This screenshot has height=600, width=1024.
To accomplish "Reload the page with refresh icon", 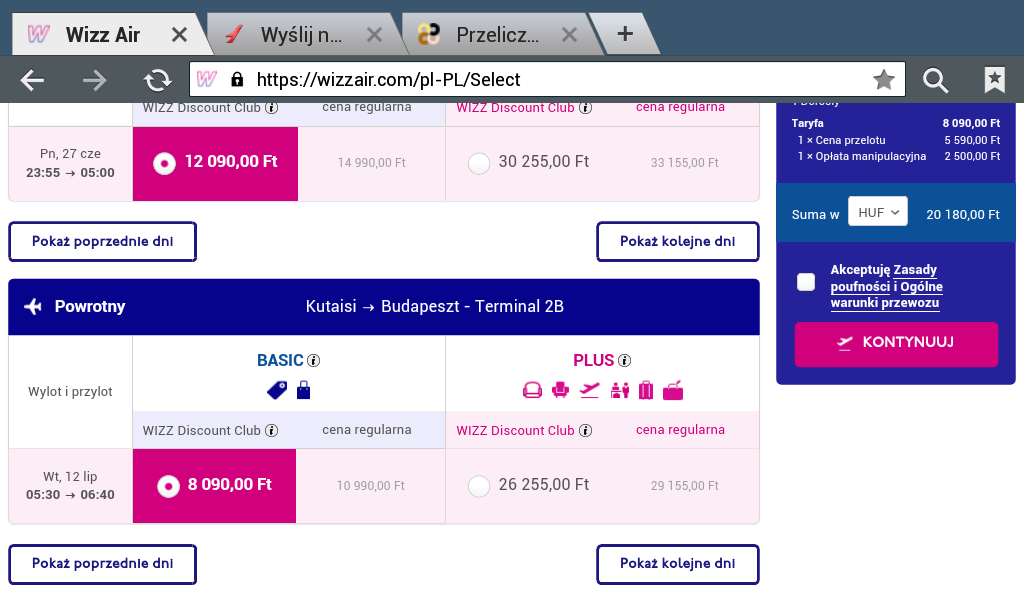I will point(157,80).
